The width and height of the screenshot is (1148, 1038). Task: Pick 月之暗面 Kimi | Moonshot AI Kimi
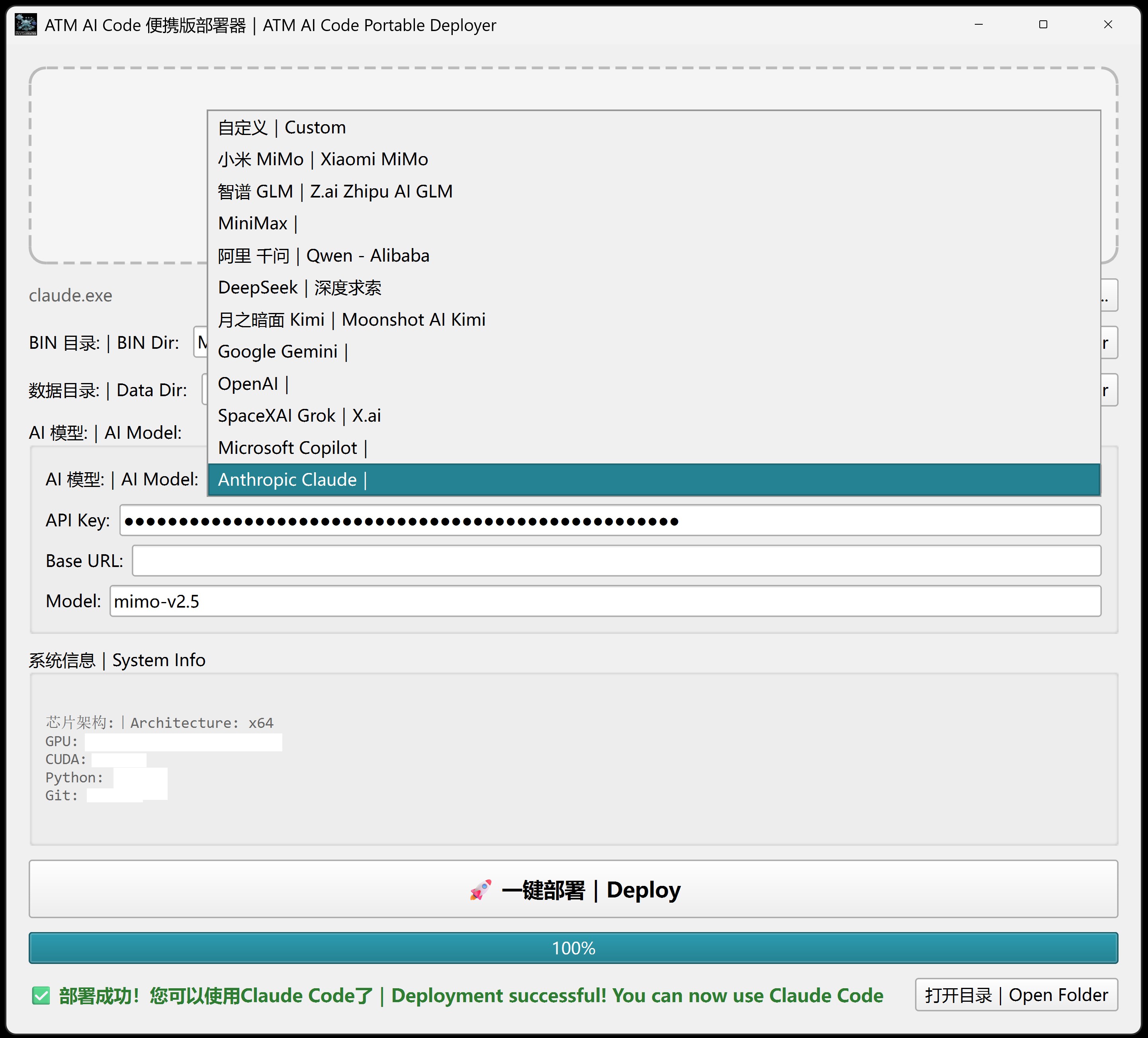tap(654, 319)
